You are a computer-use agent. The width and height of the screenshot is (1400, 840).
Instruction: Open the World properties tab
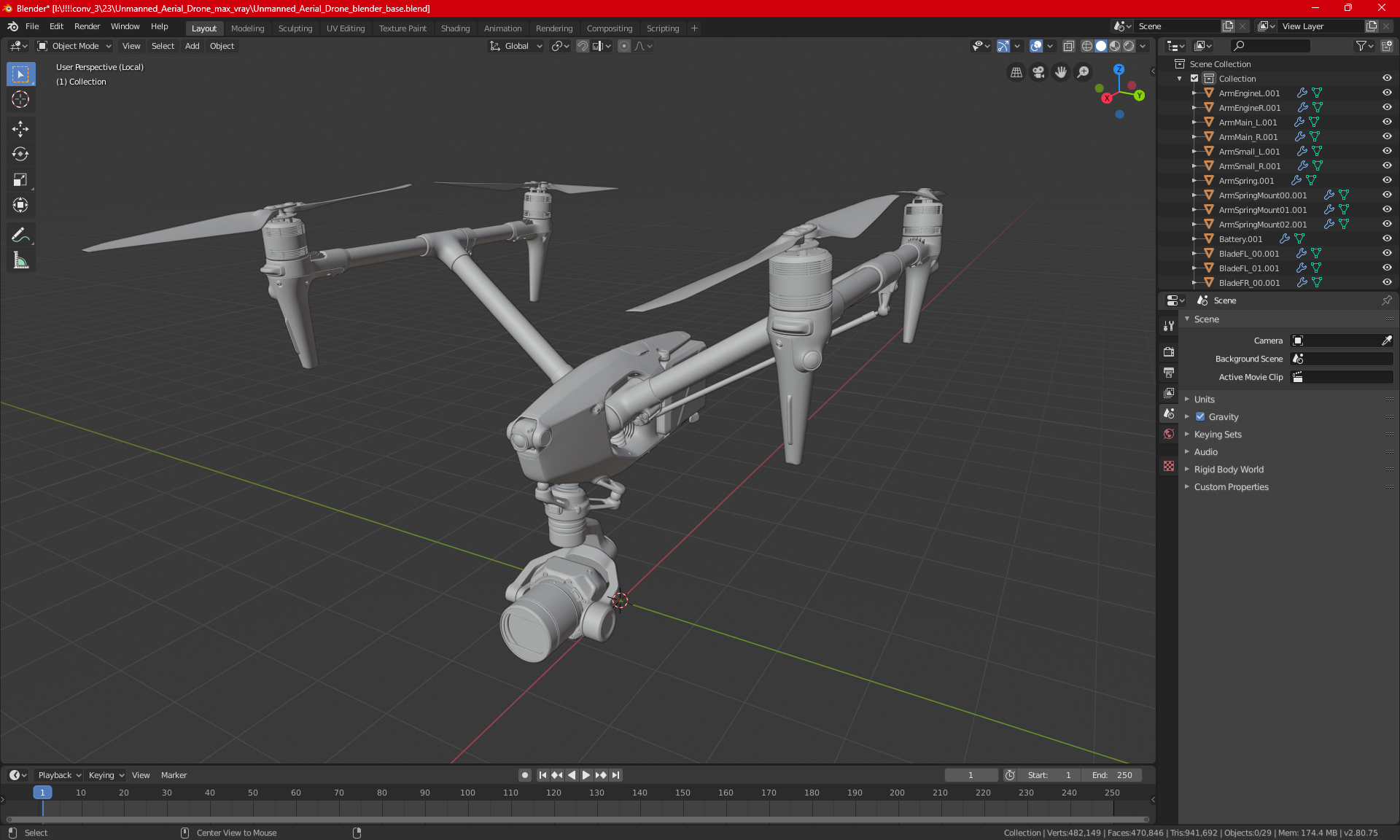(x=1169, y=434)
